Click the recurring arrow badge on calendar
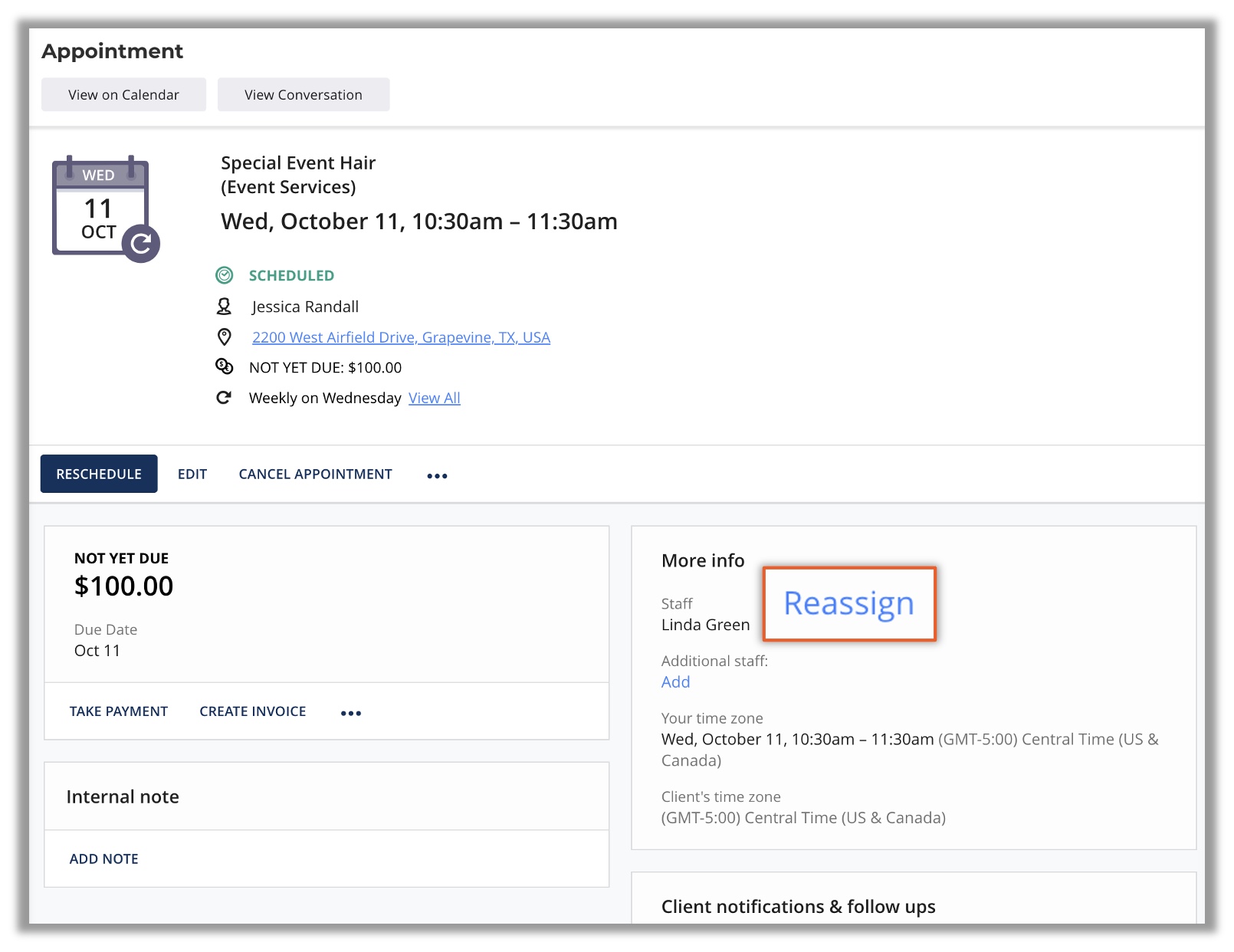Image resolution: width=1234 pixels, height=952 pixels. (x=141, y=244)
